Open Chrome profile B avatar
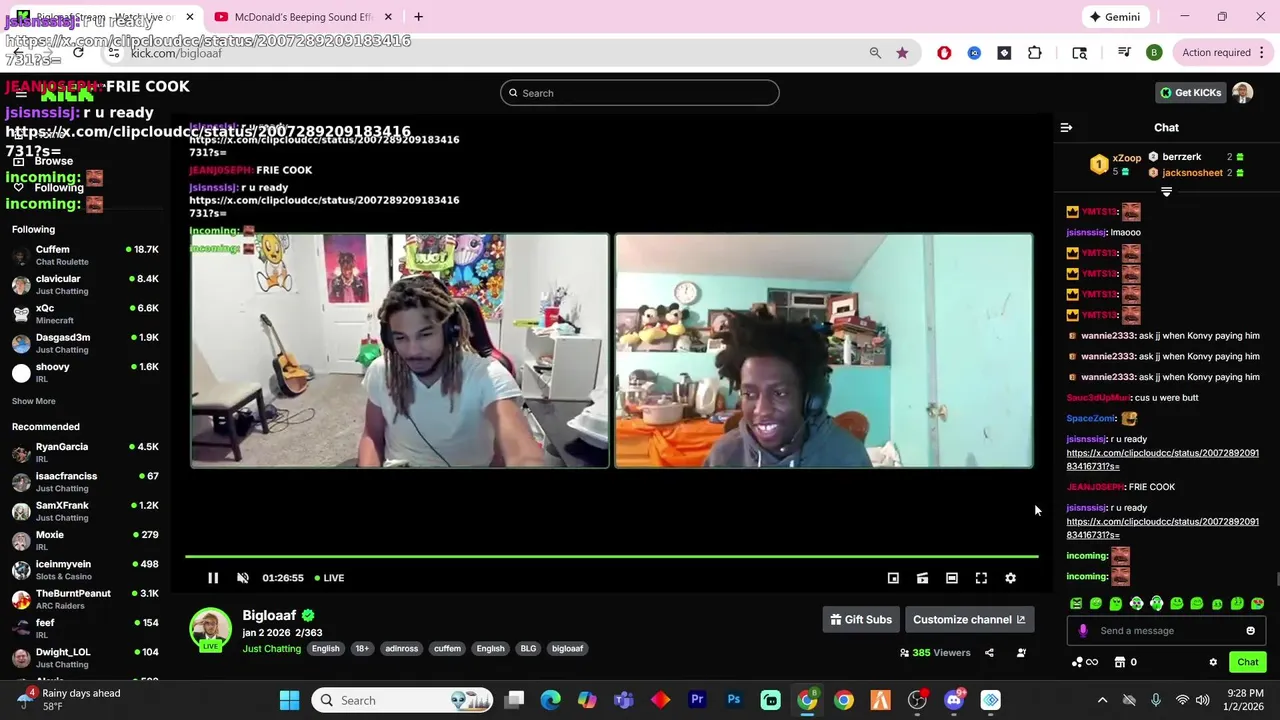Viewport: 1280px width, 720px height. (x=1154, y=53)
